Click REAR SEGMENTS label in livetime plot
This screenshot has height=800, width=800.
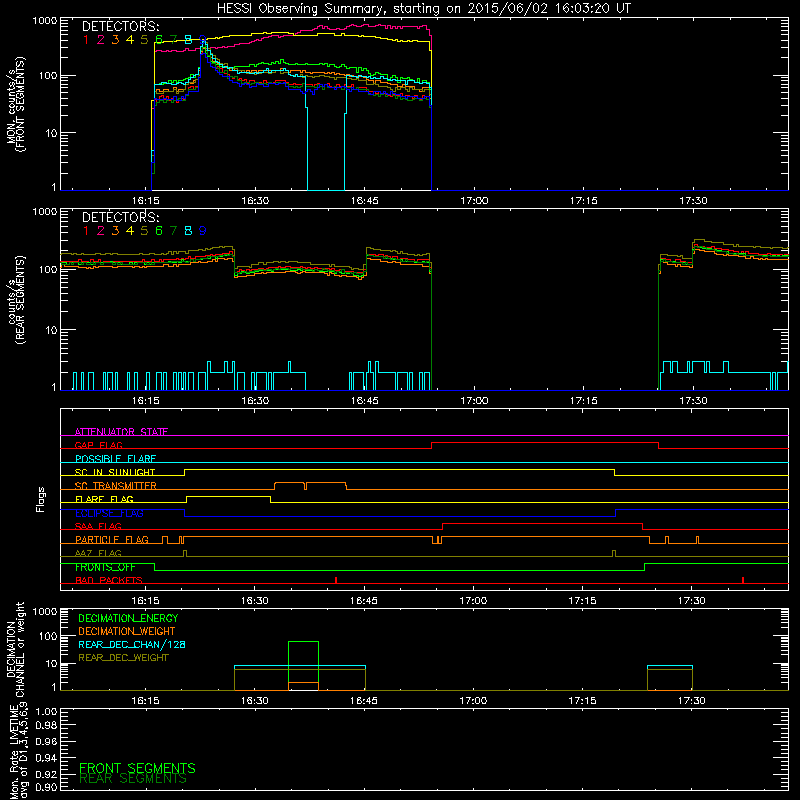[133, 779]
